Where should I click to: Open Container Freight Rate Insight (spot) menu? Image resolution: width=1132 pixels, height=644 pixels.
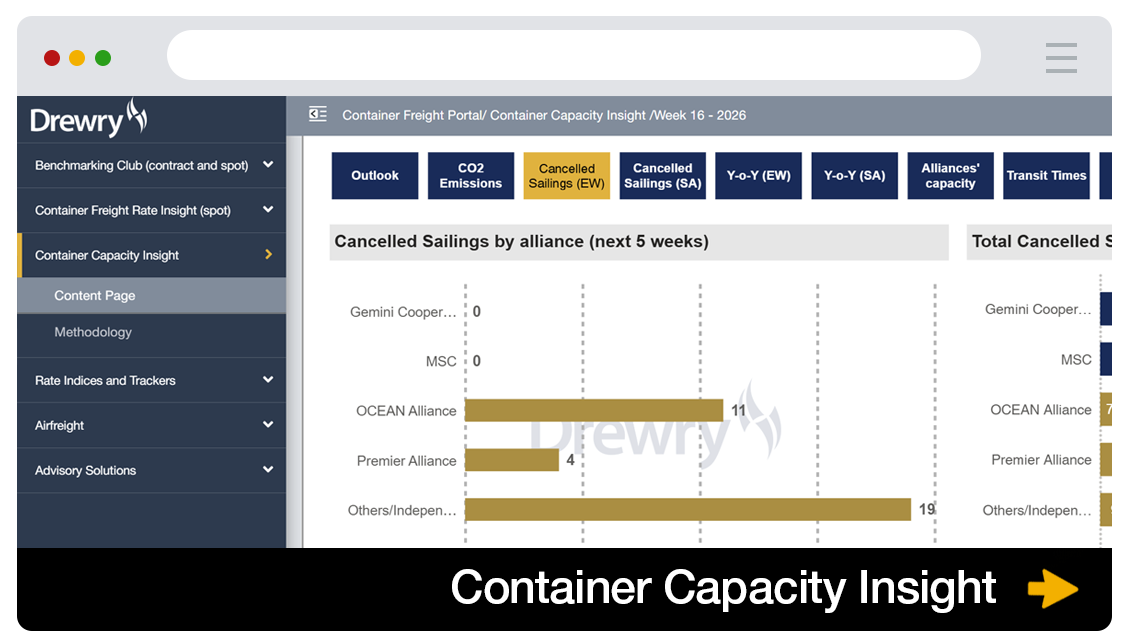152,210
